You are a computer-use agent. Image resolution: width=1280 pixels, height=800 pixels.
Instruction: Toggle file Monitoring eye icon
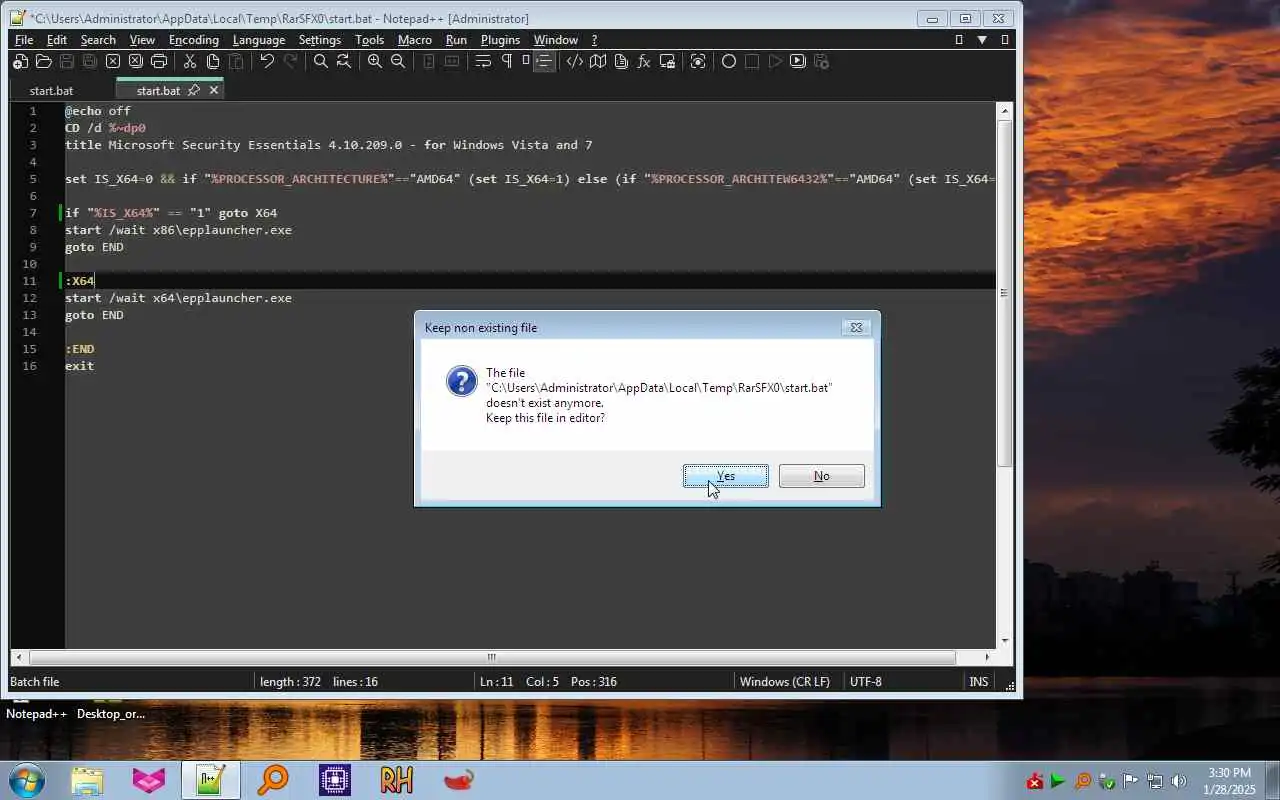[698, 61]
